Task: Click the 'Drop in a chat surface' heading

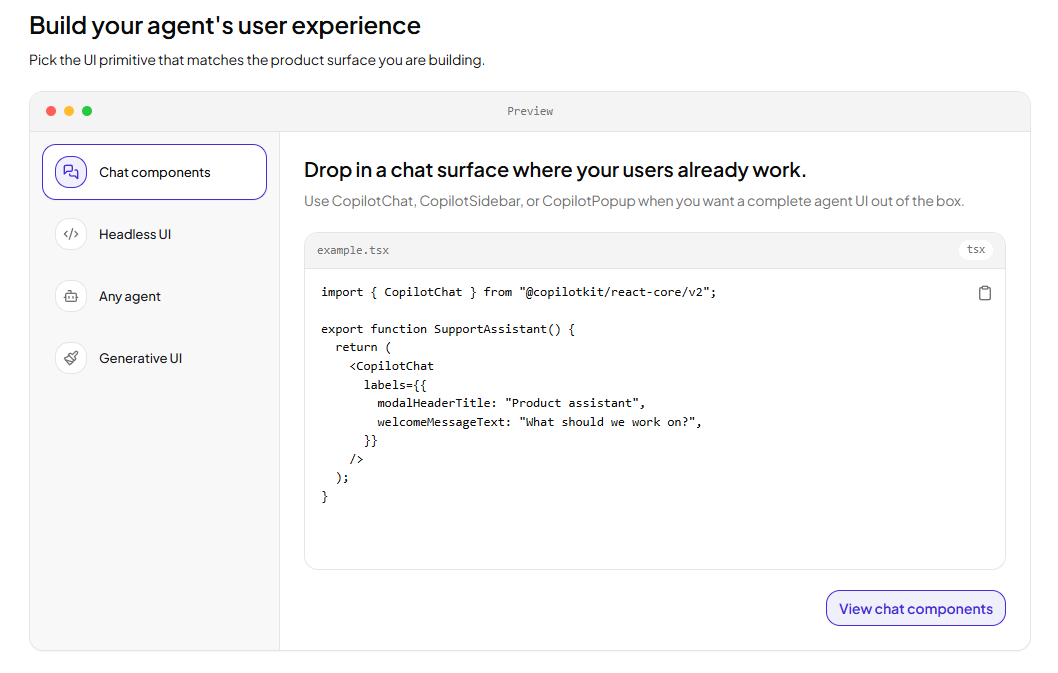Action: click(555, 170)
